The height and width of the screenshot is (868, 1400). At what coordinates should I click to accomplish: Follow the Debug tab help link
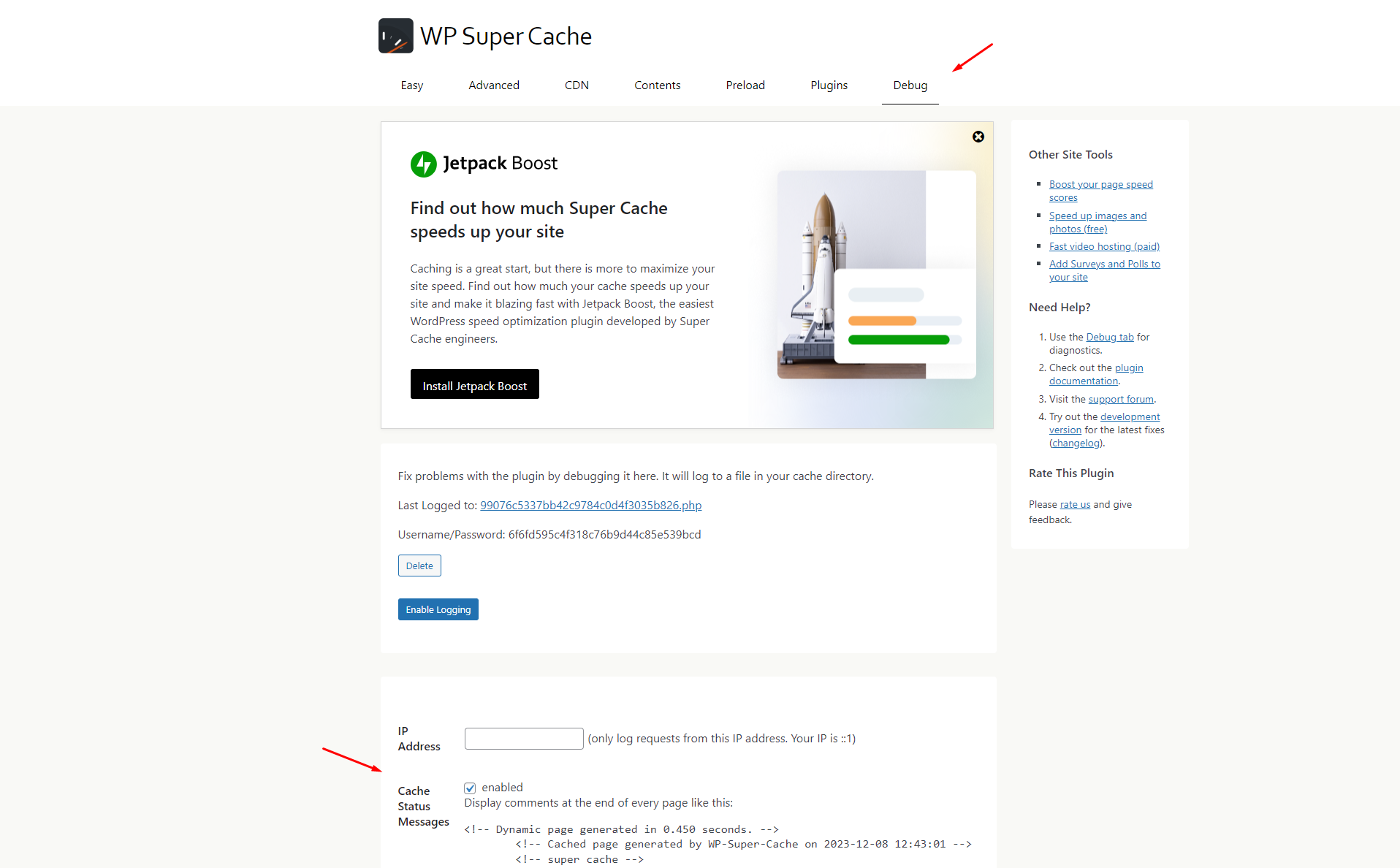(x=1110, y=337)
